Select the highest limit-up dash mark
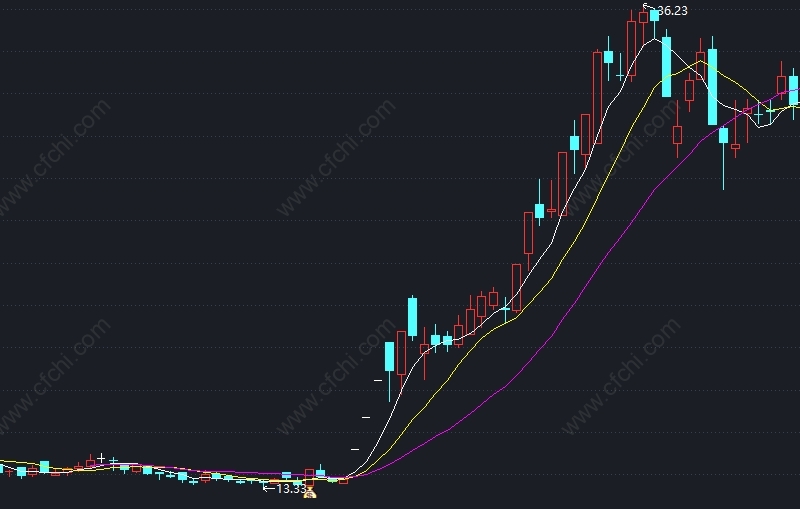 (x=378, y=380)
